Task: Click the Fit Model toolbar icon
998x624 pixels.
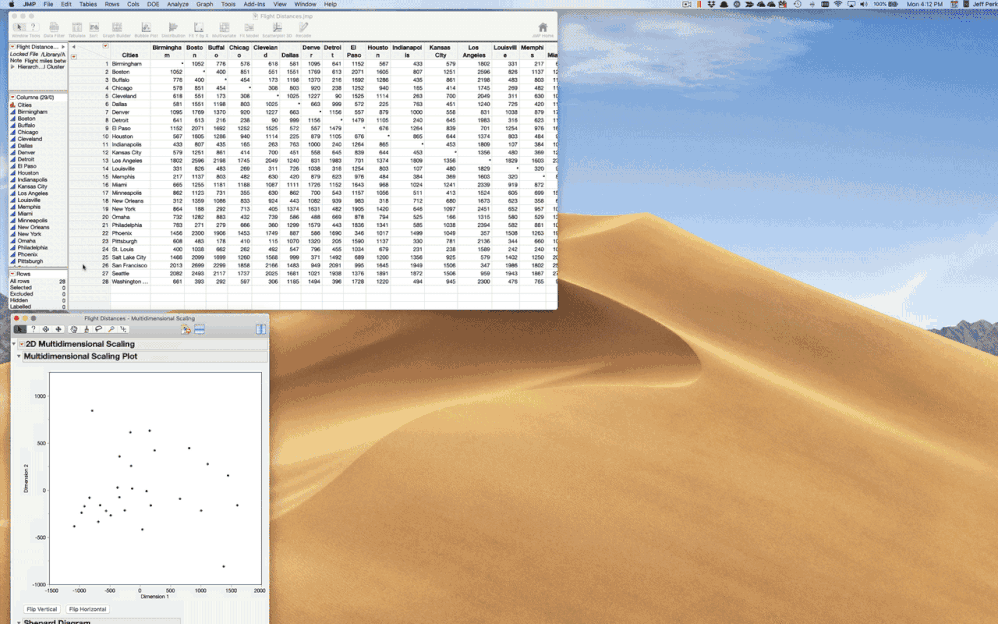Action: pyautogui.click(x=249, y=29)
